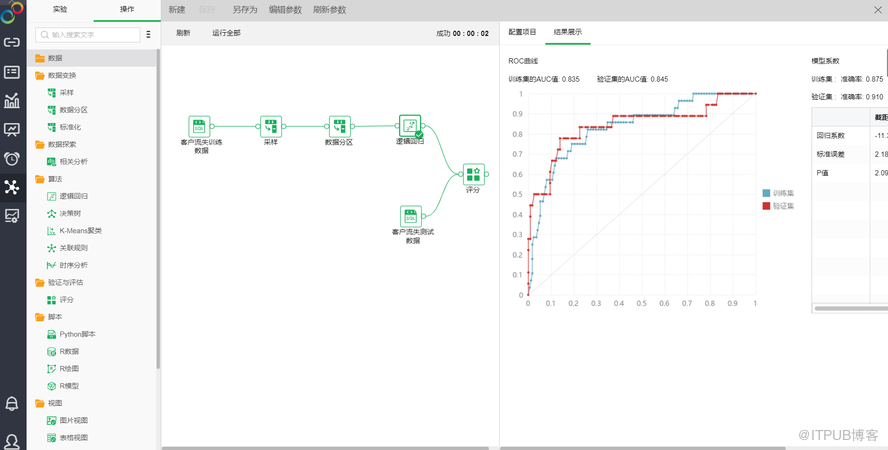Image resolution: width=888 pixels, height=450 pixels.
Task: Collapse the 脚本 folder
Action: (x=40, y=317)
